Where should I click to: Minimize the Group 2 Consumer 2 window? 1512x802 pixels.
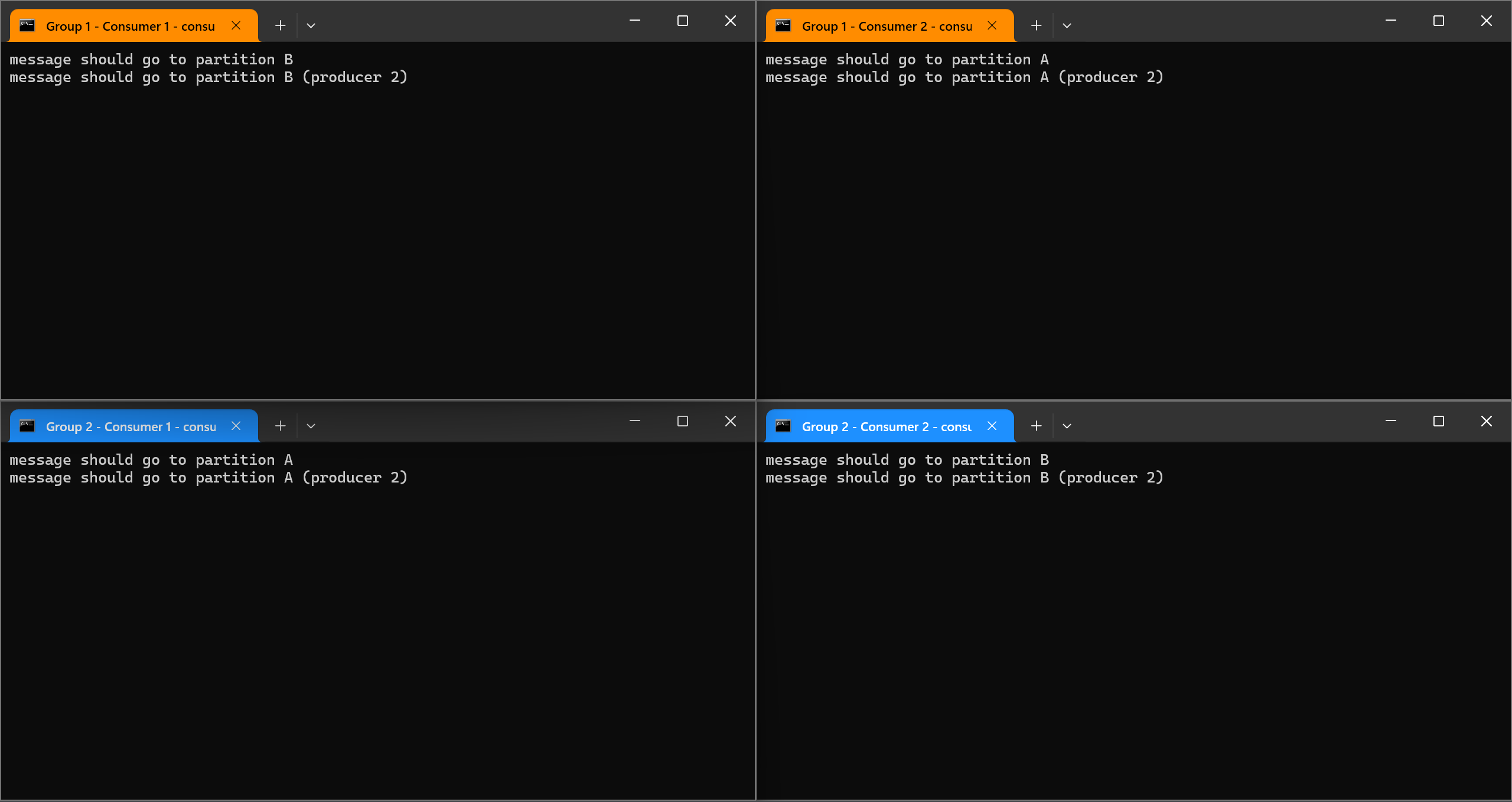point(1391,421)
